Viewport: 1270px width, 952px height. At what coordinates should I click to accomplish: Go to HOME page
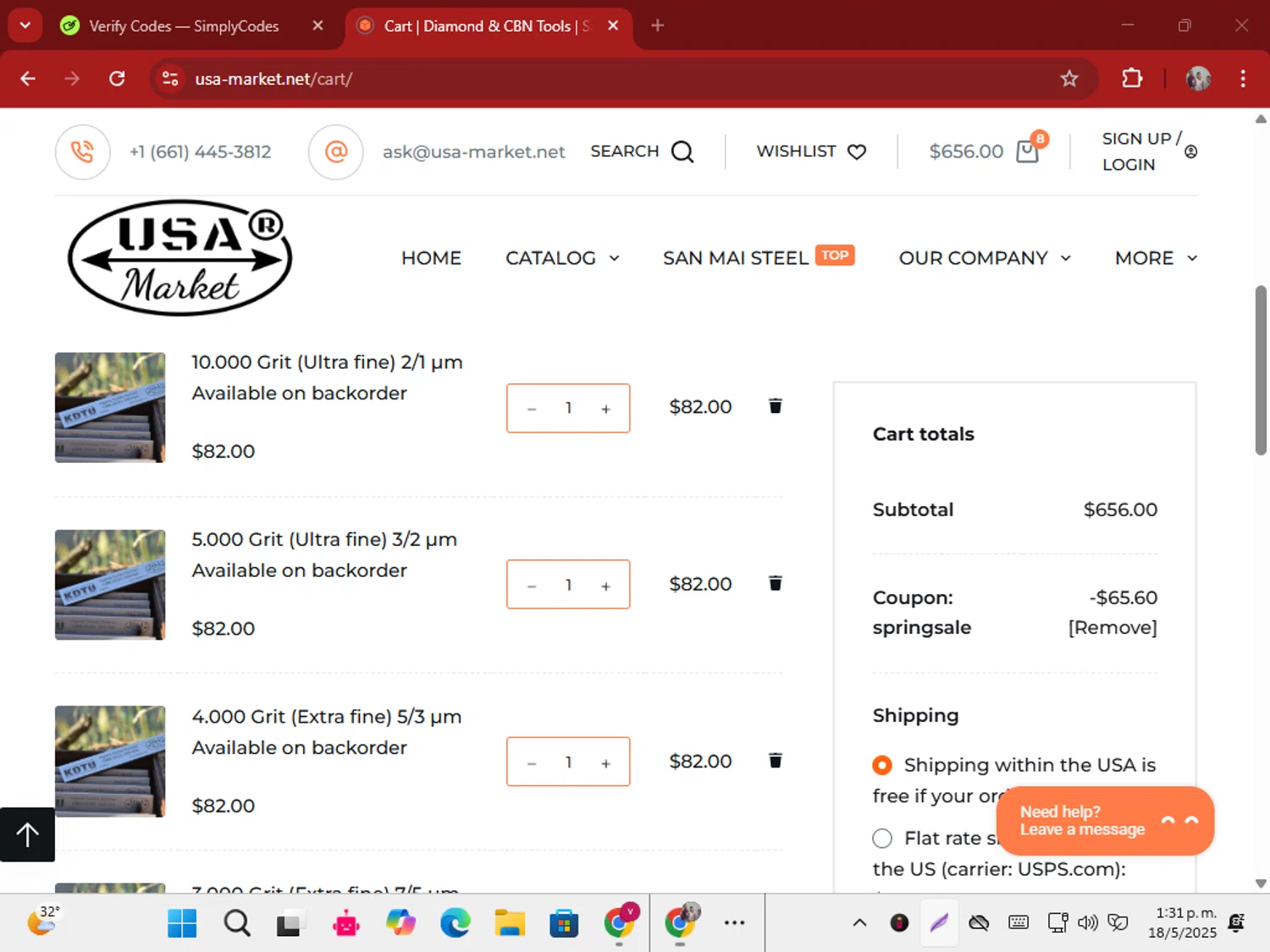pyautogui.click(x=431, y=258)
